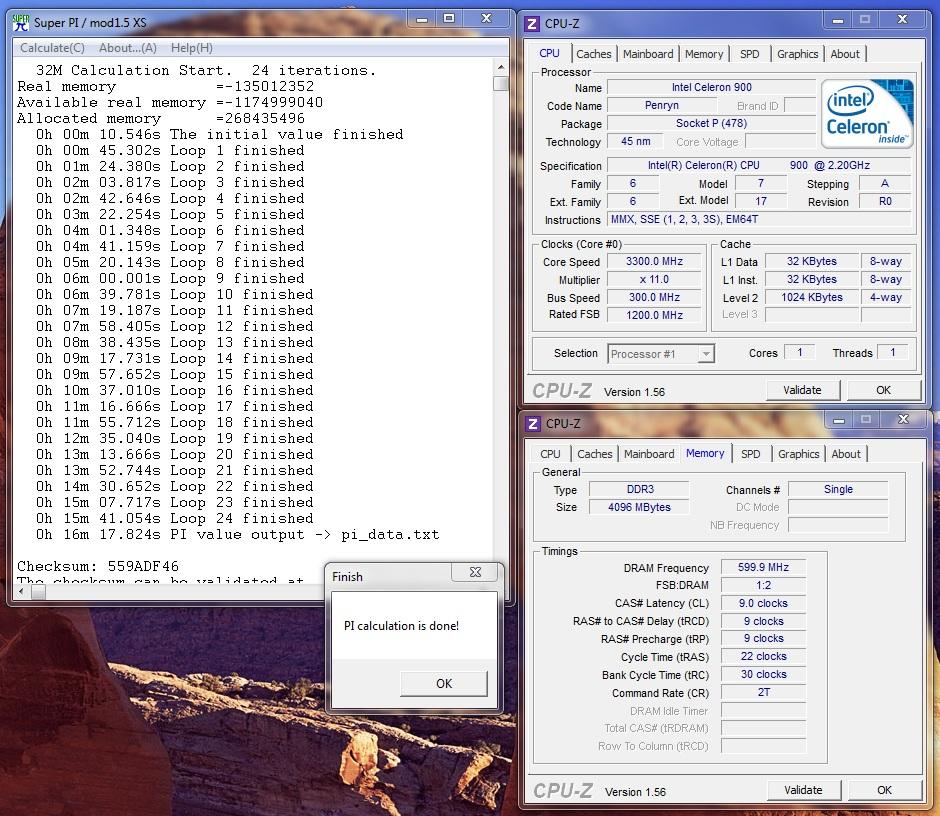Open the Help(H) menu in Super PI
Image resolution: width=940 pixels, height=816 pixels.
click(192, 48)
